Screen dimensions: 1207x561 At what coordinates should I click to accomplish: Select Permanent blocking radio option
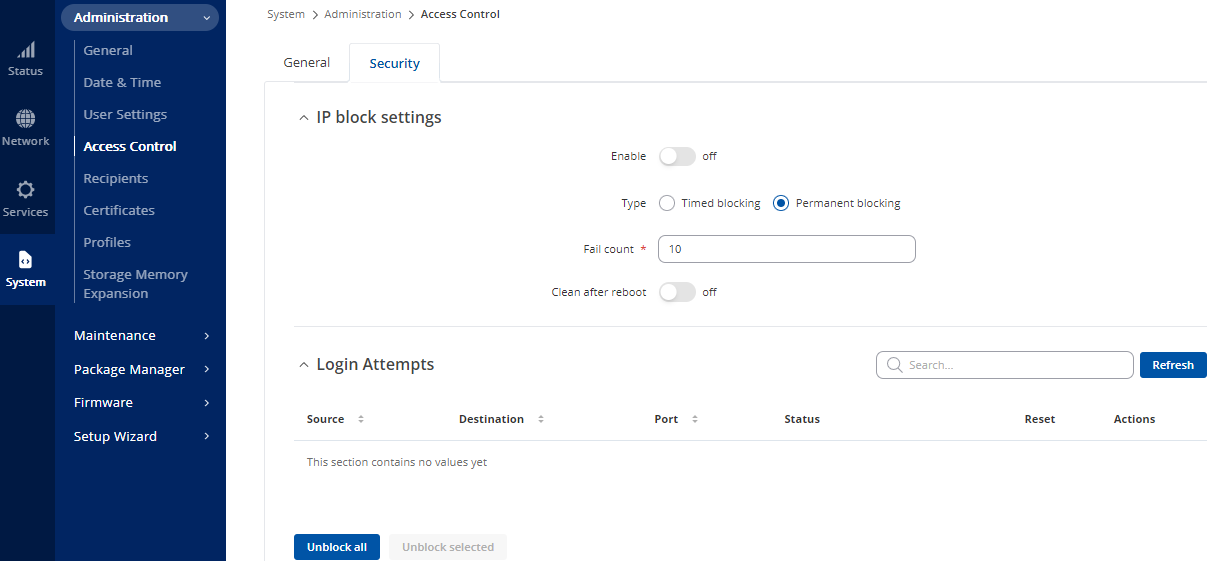pos(782,203)
